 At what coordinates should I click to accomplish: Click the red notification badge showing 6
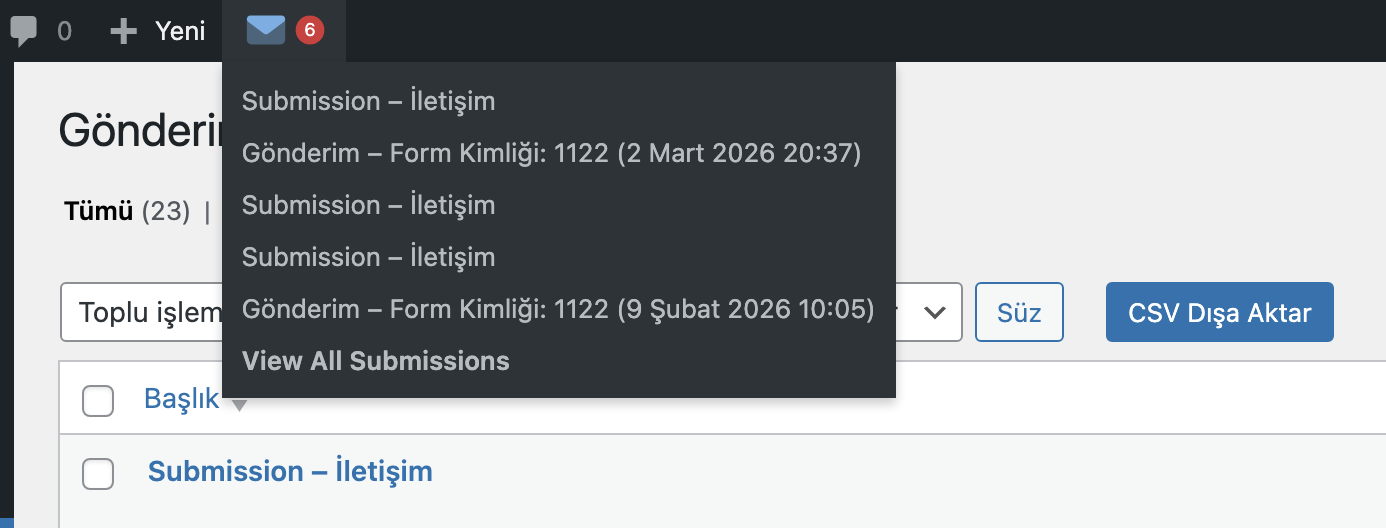(310, 31)
